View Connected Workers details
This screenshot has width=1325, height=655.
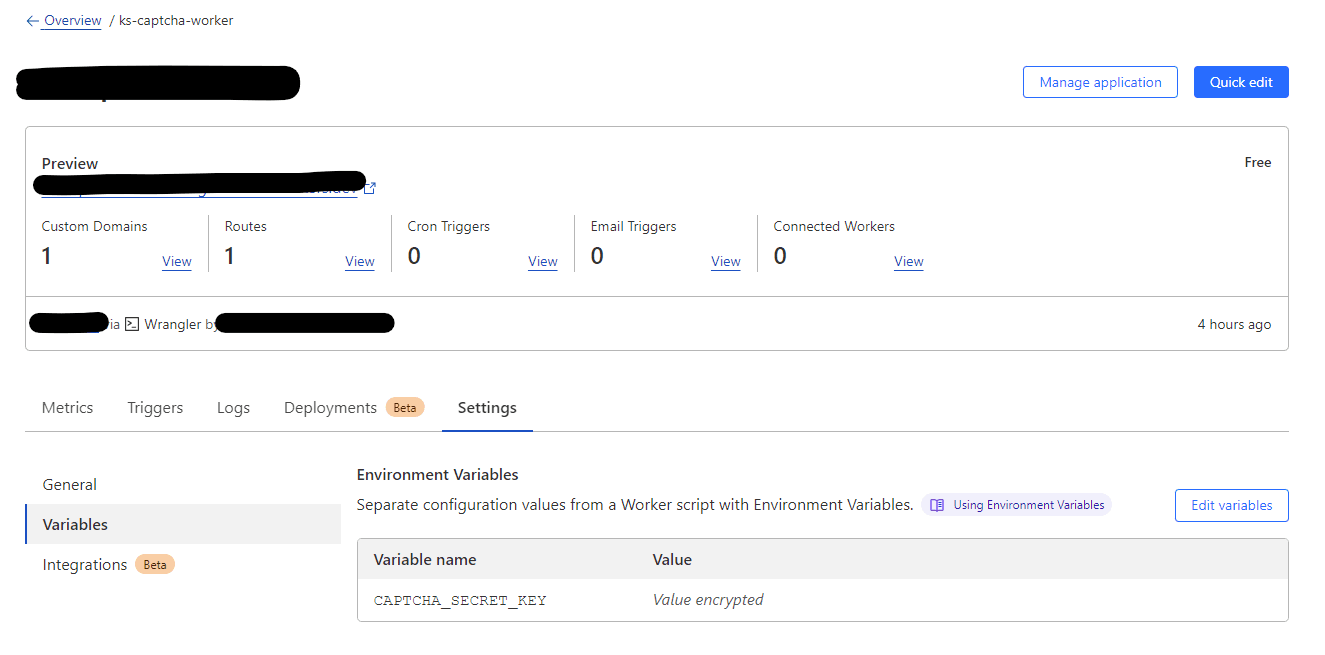click(x=909, y=262)
